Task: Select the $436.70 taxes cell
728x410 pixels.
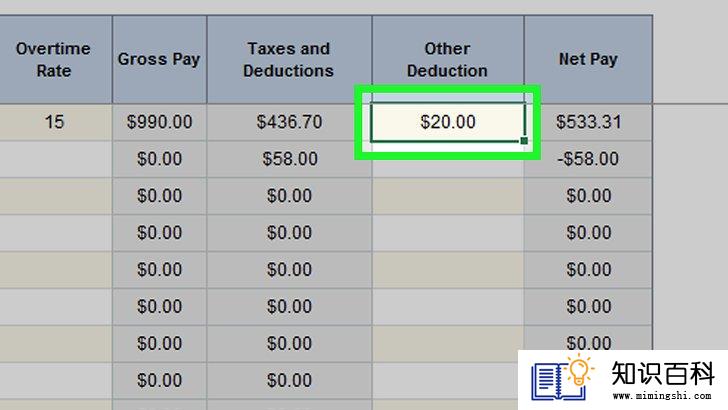Action: tap(289, 122)
